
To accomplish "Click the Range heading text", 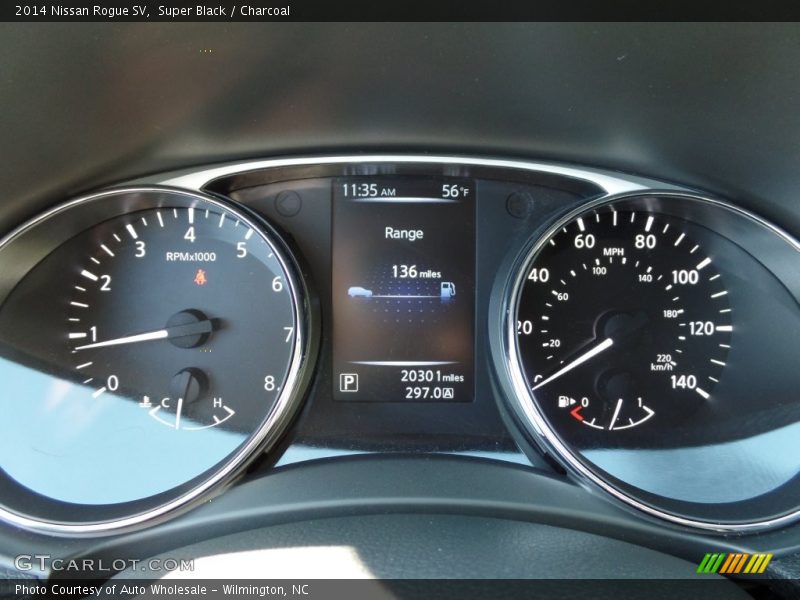I will click(404, 233).
